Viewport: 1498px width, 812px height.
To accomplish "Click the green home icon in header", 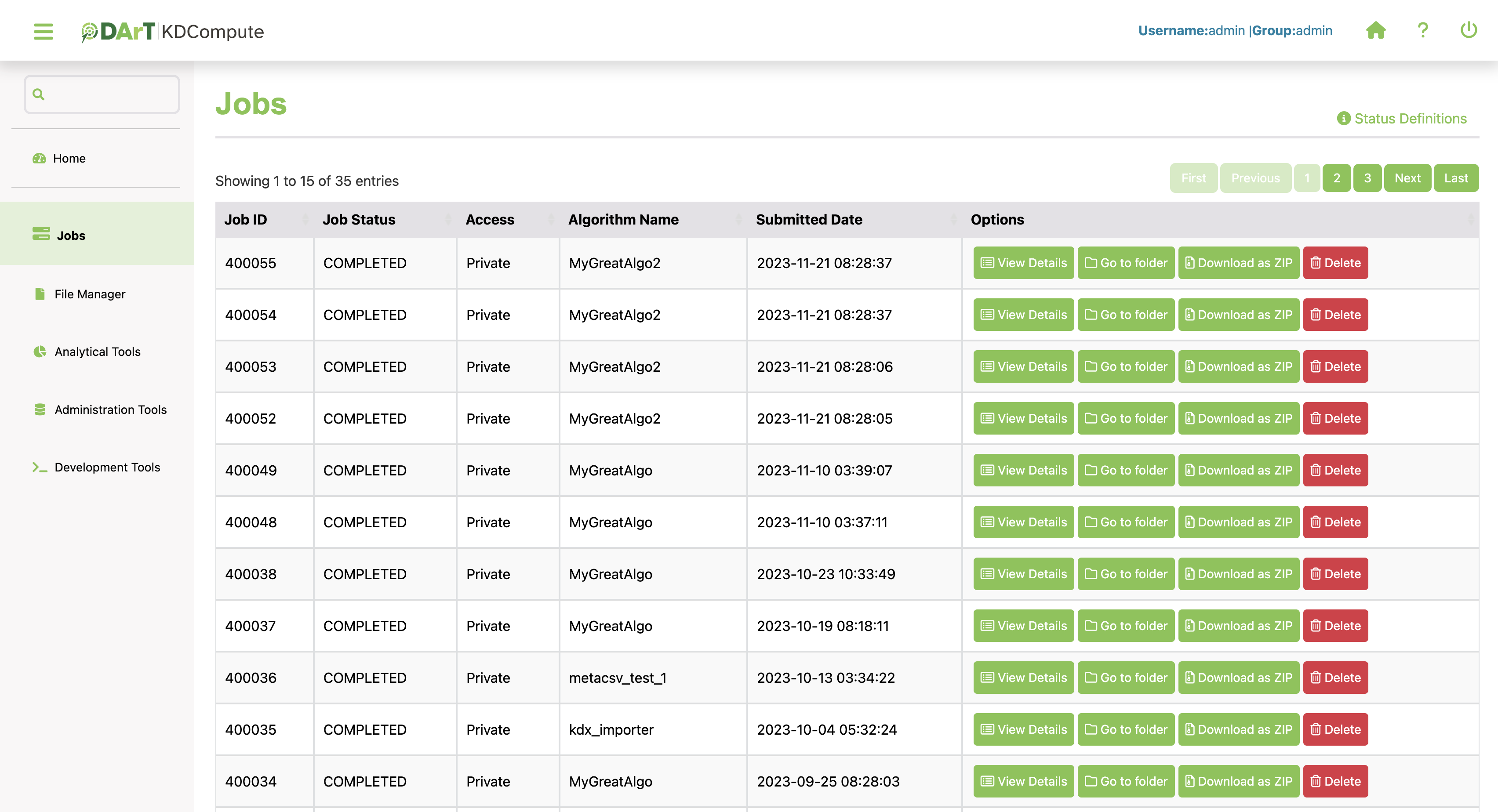I will tap(1375, 30).
